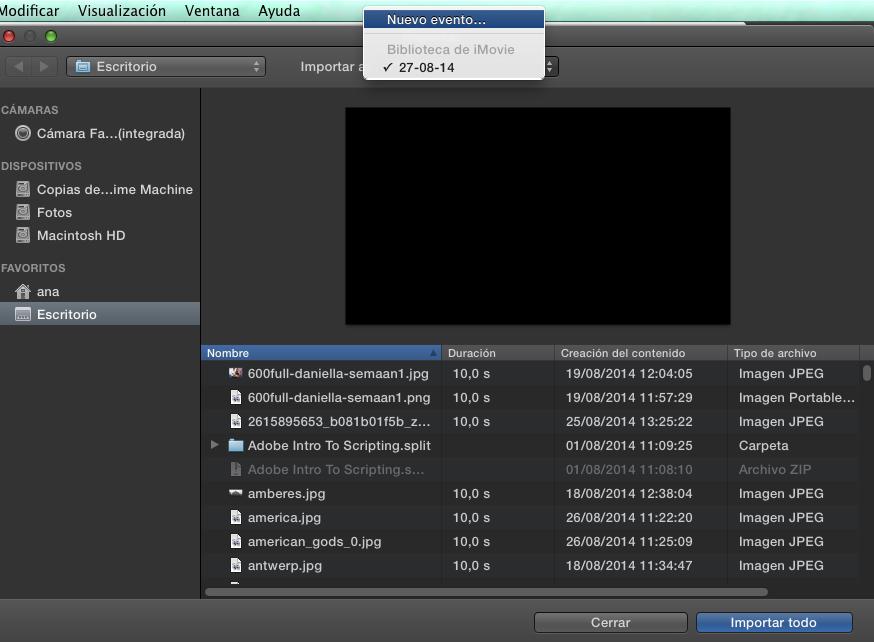Select the checked 27-08-14 event option
This screenshot has width=874, height=642.
coord(426,67)
